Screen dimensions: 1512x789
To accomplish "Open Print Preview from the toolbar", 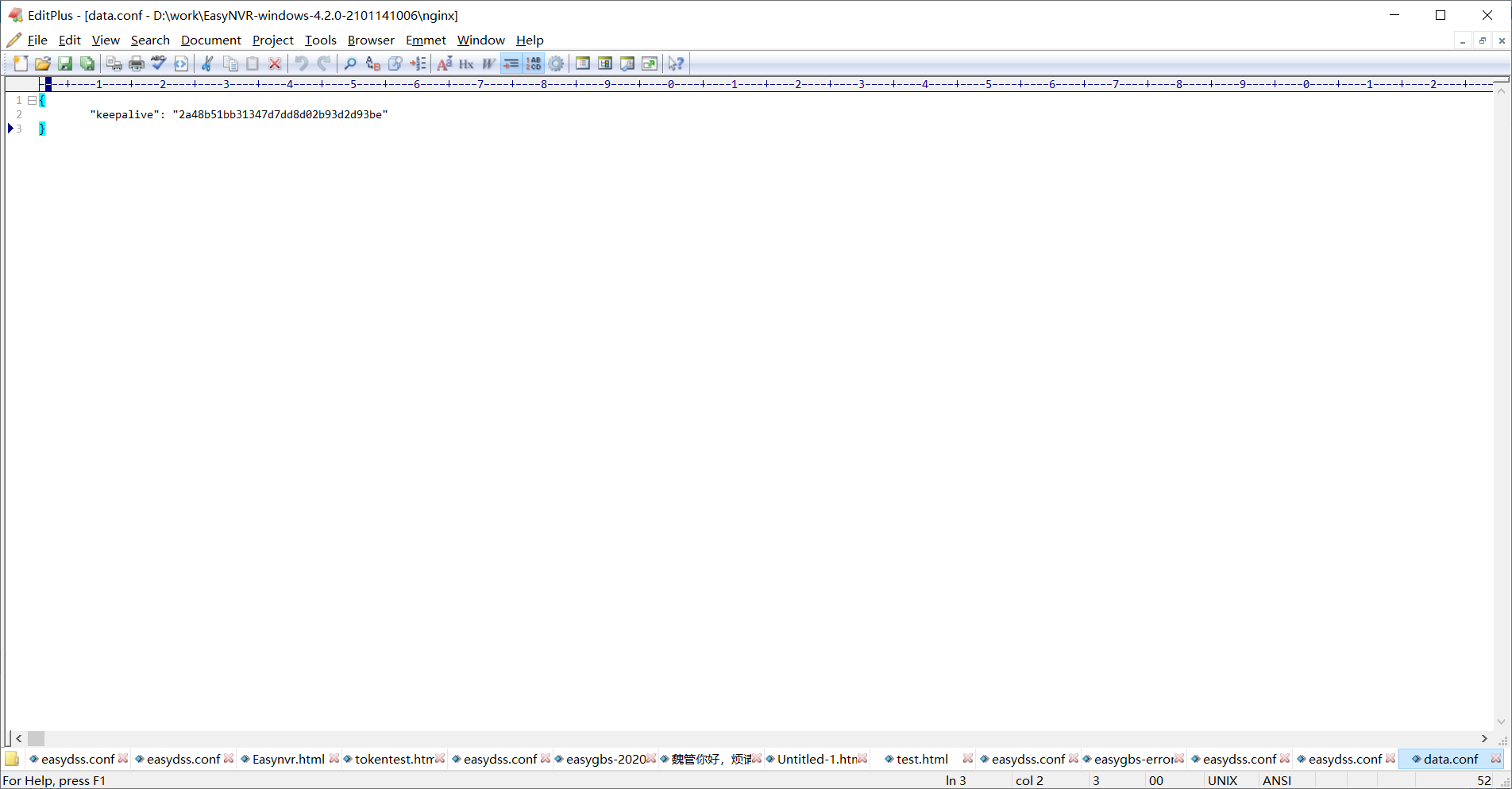I will coord(114,64).
